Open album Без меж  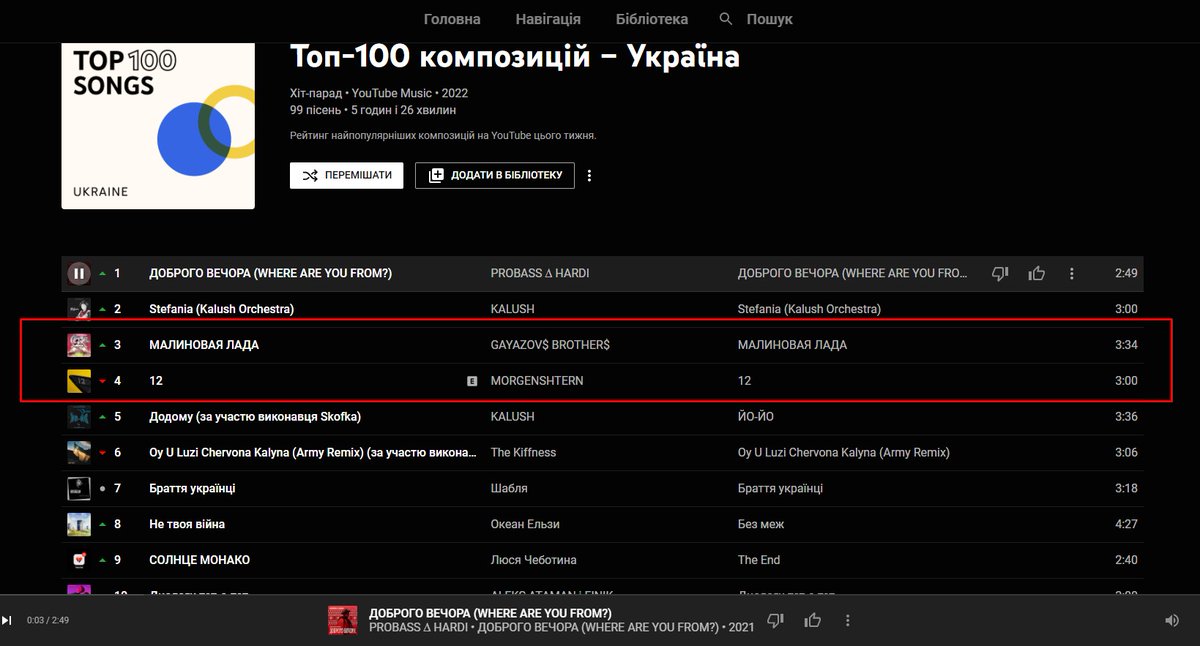761,524
